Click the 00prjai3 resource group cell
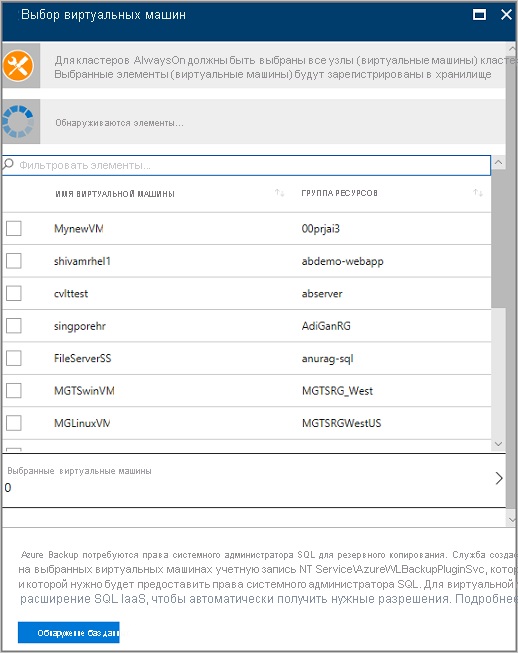This screenshot has height=653, width=518. 321,229
